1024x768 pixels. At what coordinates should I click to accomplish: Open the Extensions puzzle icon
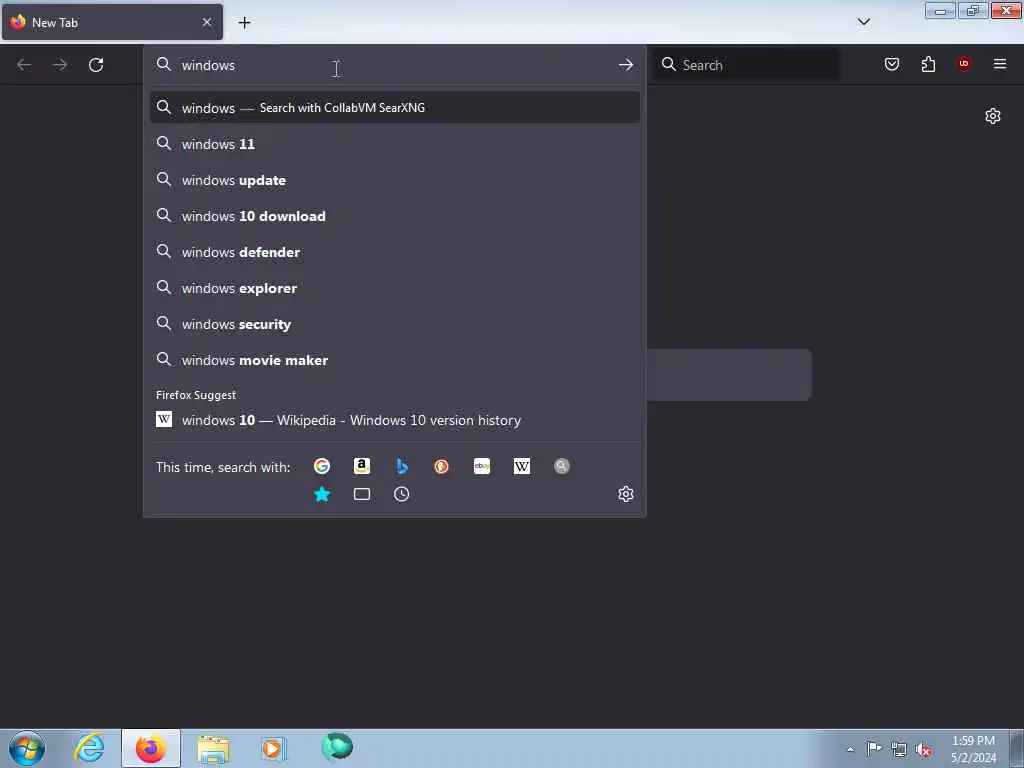928,64
